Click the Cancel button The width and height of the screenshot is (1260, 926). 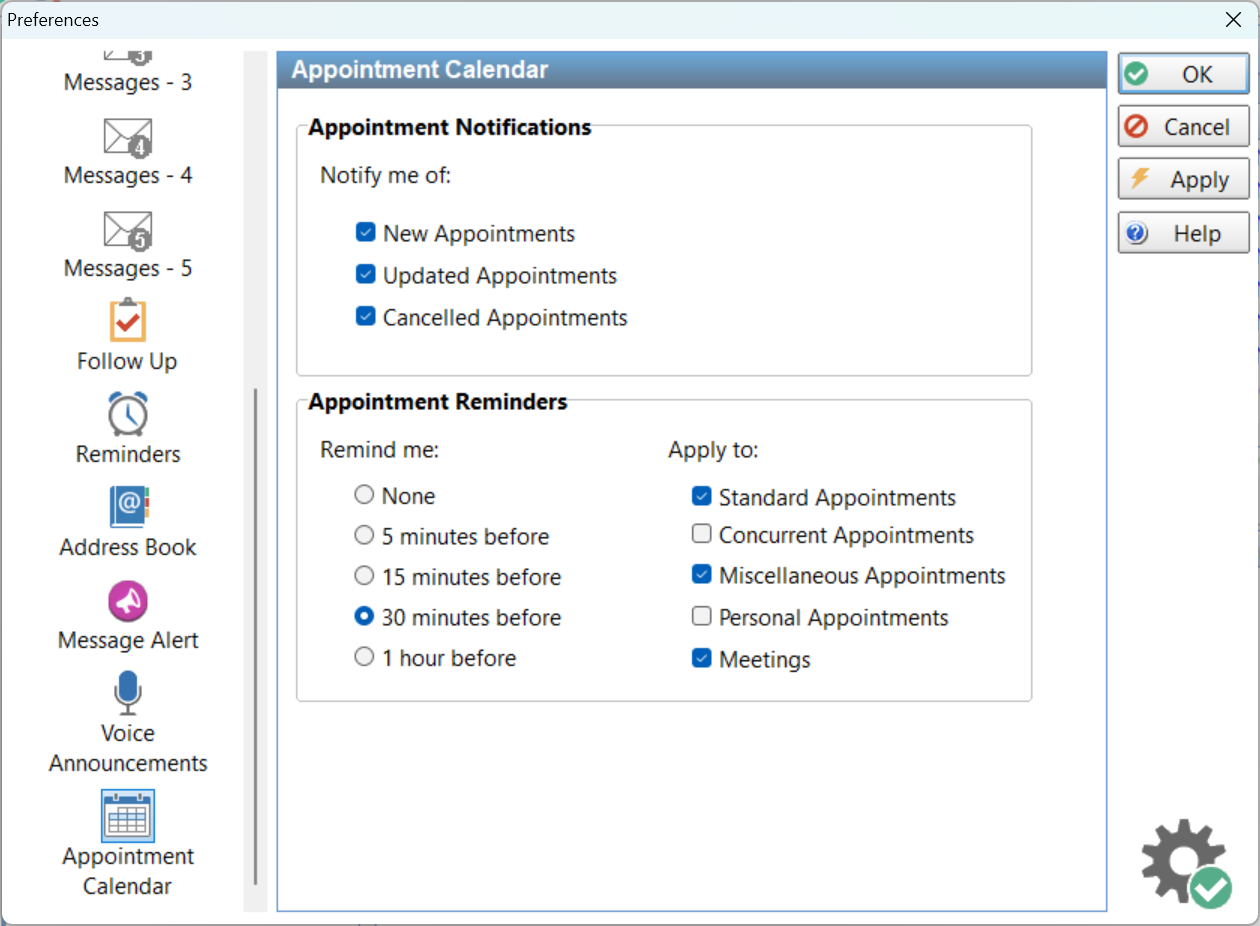[x=1184, y=127]
